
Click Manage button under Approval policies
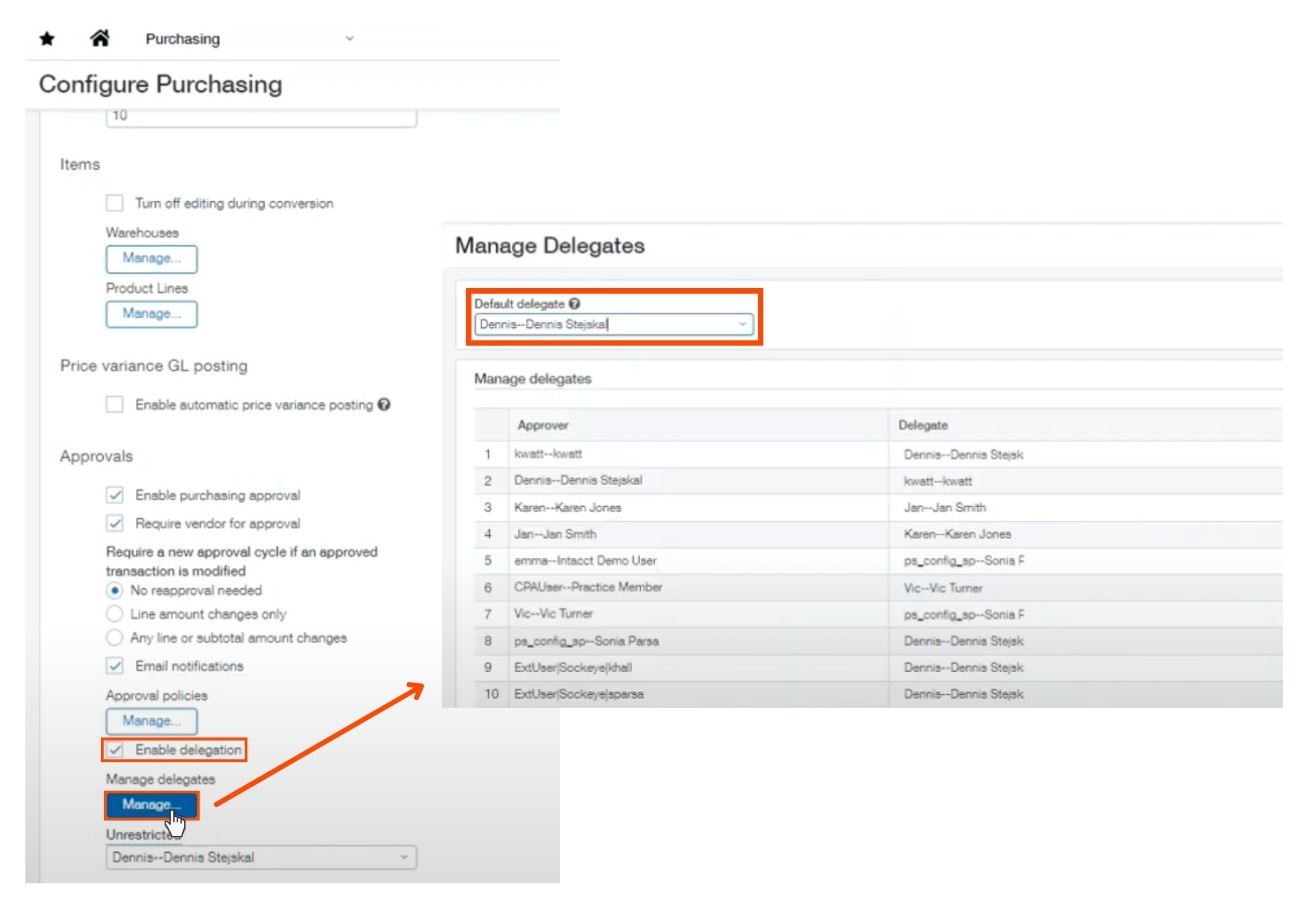[152, 721]
